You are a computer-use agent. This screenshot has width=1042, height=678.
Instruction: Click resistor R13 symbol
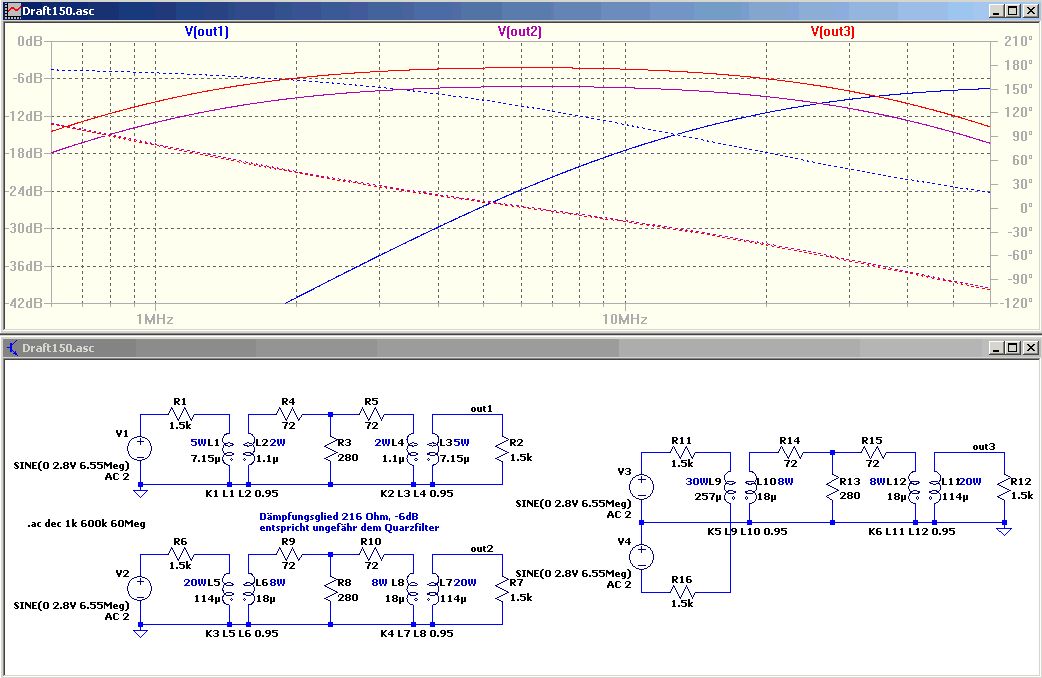click(x=832, y=490)
